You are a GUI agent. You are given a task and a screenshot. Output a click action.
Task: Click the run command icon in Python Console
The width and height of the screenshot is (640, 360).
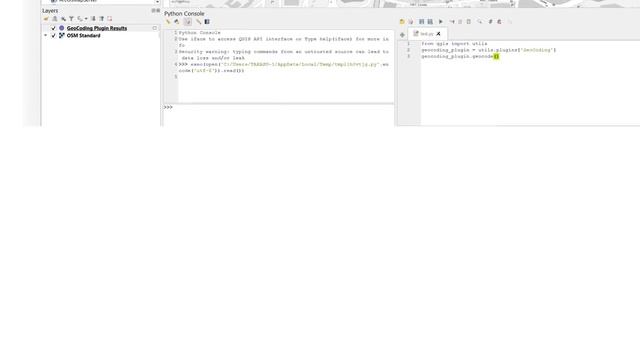point(177,22)
